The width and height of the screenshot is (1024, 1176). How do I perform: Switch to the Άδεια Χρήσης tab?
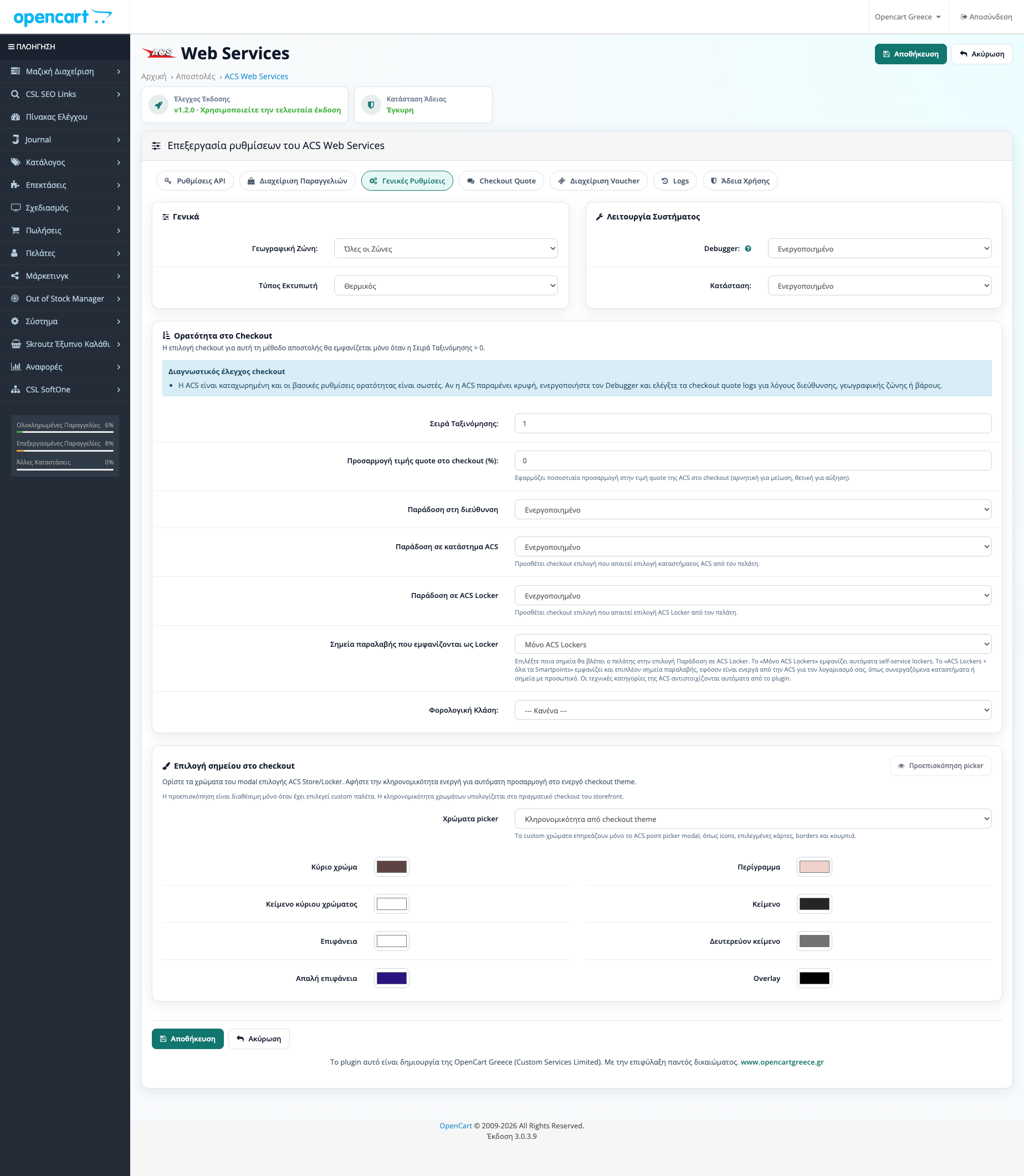[740, 181]
